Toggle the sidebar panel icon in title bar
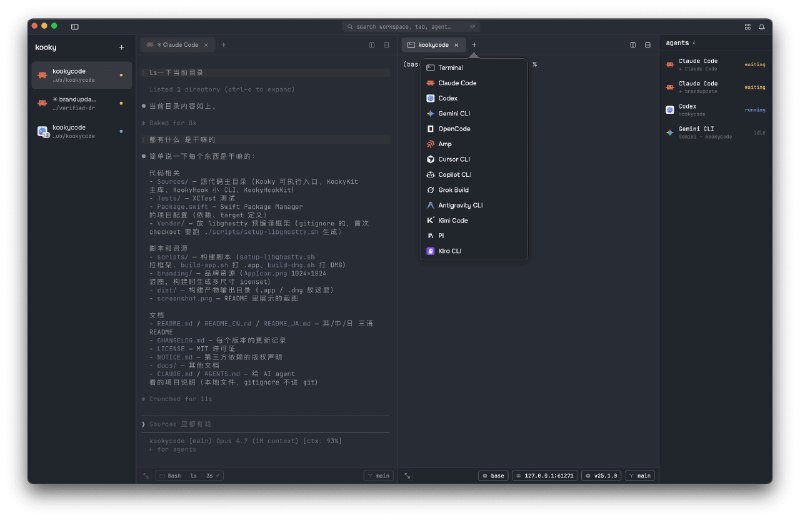 [x=74, y=27]
